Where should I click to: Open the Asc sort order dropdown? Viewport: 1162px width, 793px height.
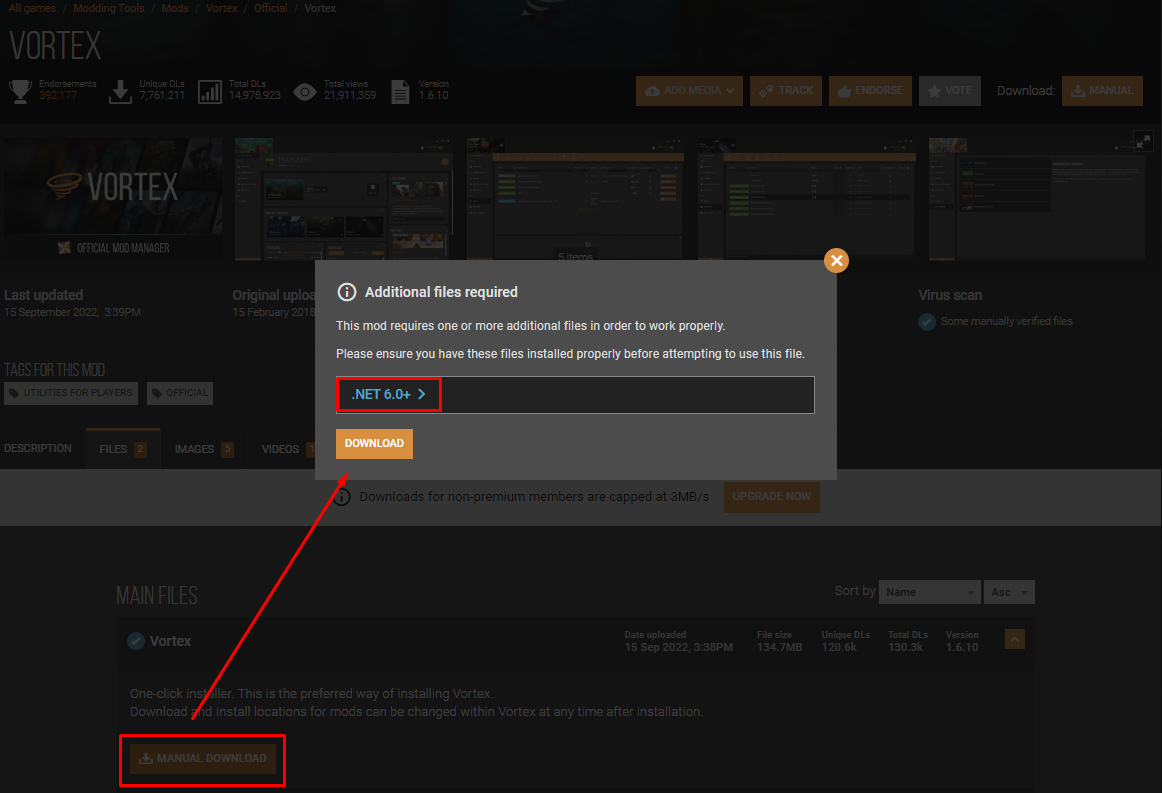tap(1009, 592)
